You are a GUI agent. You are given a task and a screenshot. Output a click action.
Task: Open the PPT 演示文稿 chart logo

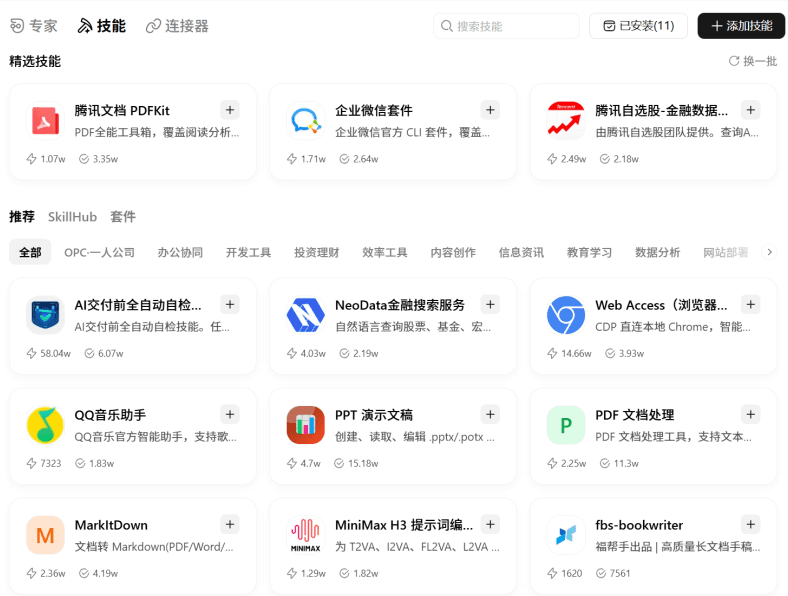click(x=306, y=425)
